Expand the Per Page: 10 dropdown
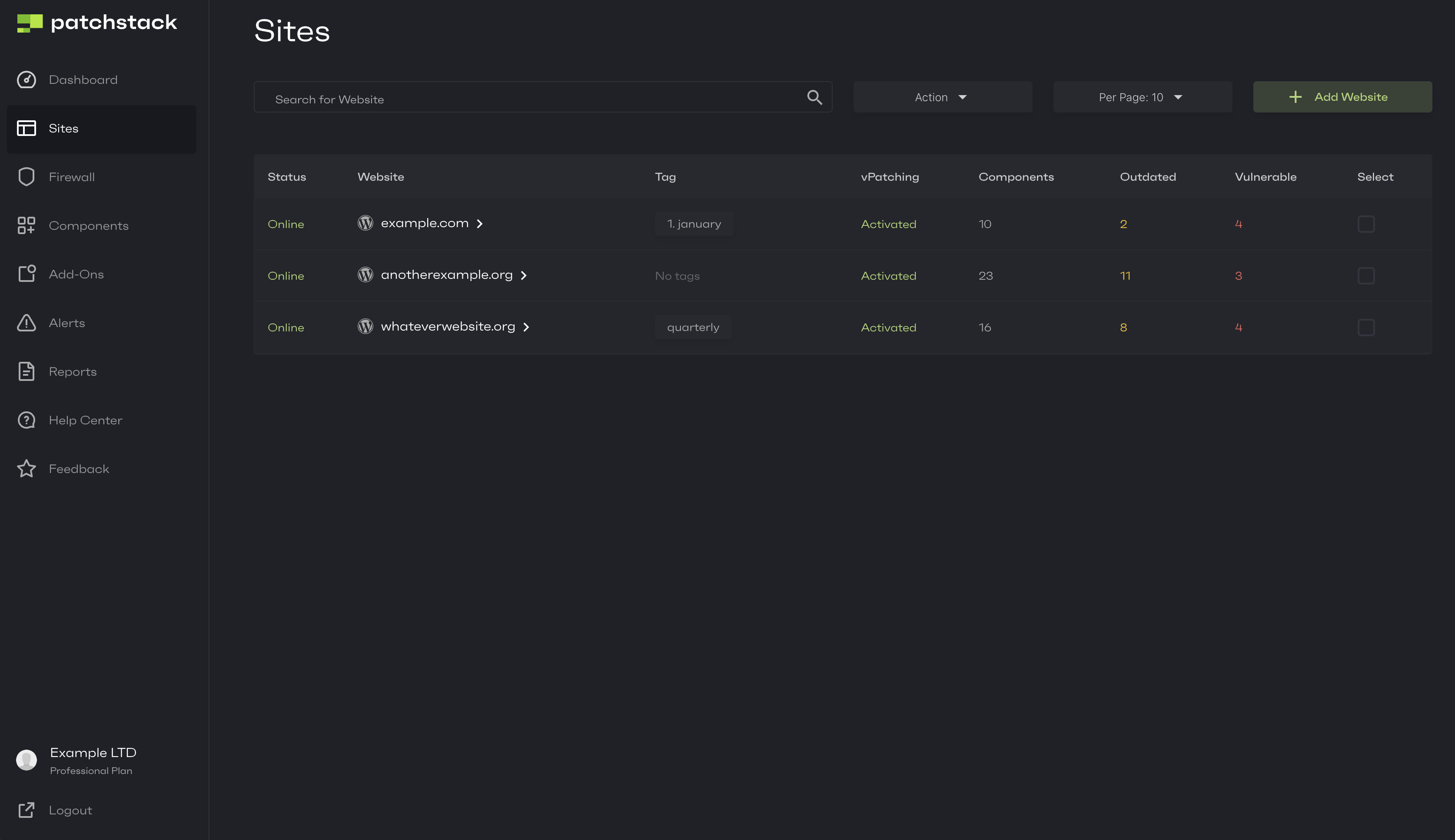 pyautogui.click(x=1142, y=97)
